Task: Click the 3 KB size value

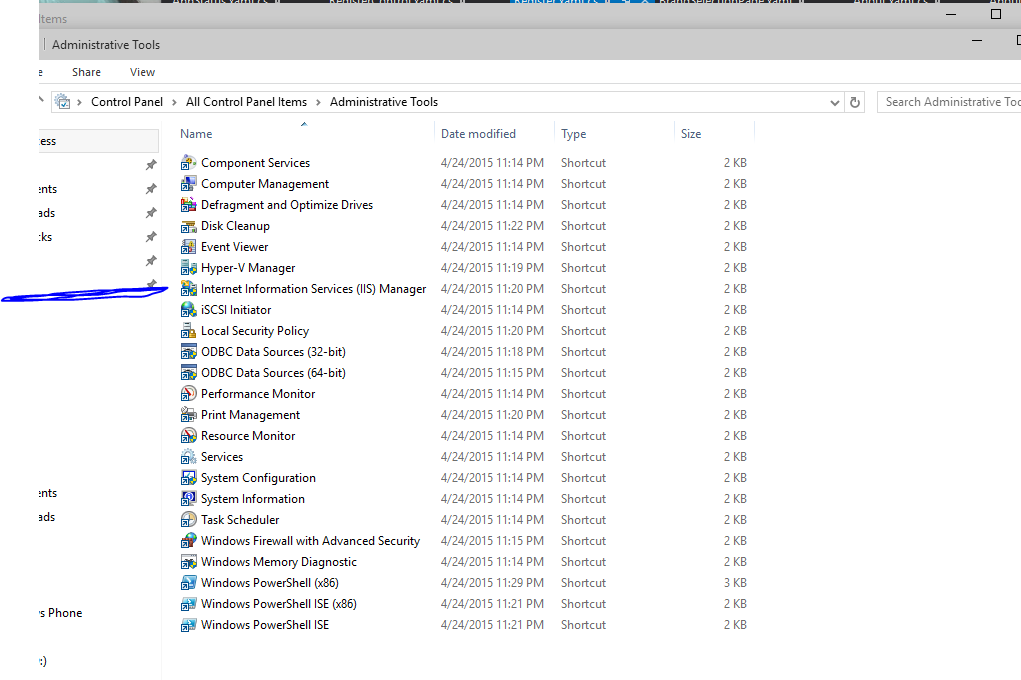Action: click(735, 583)
